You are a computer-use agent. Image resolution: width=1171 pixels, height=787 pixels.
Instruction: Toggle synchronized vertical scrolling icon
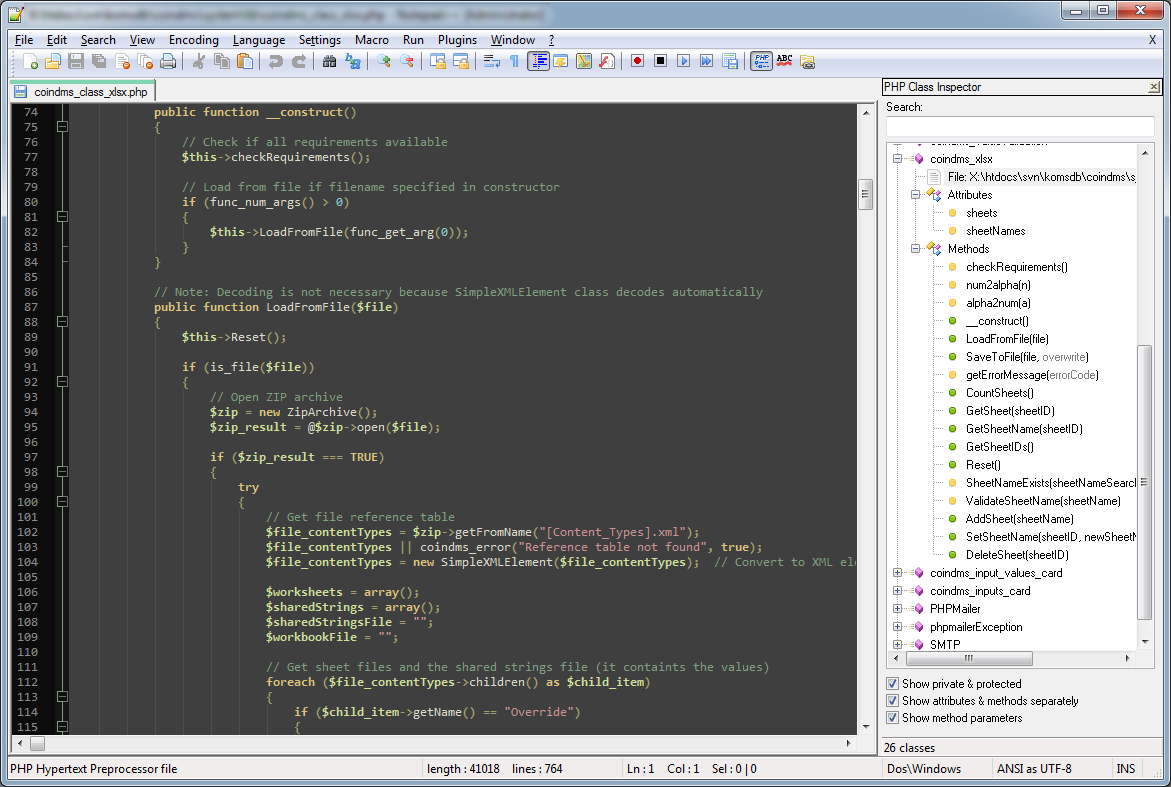438,62
